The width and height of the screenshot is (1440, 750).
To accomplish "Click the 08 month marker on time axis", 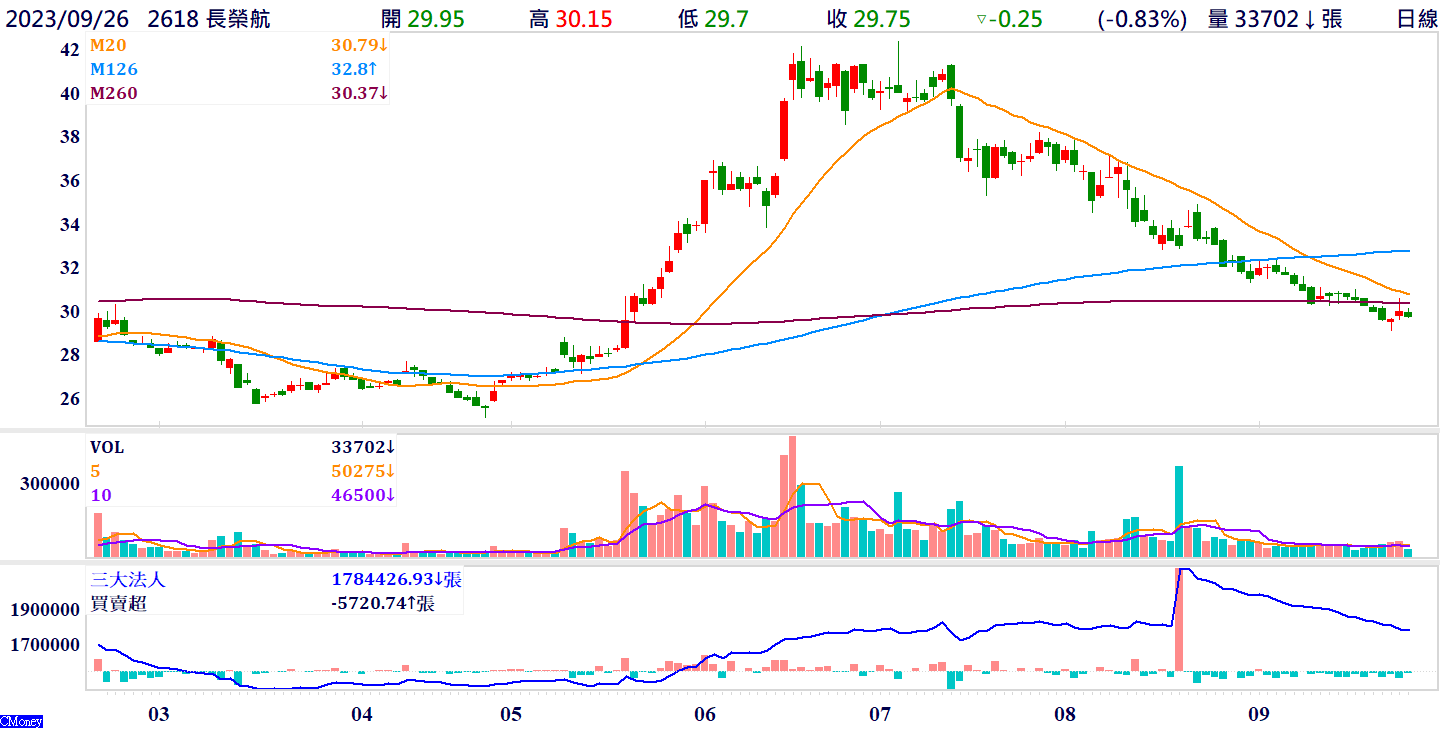I will [x=1065, y=715].
